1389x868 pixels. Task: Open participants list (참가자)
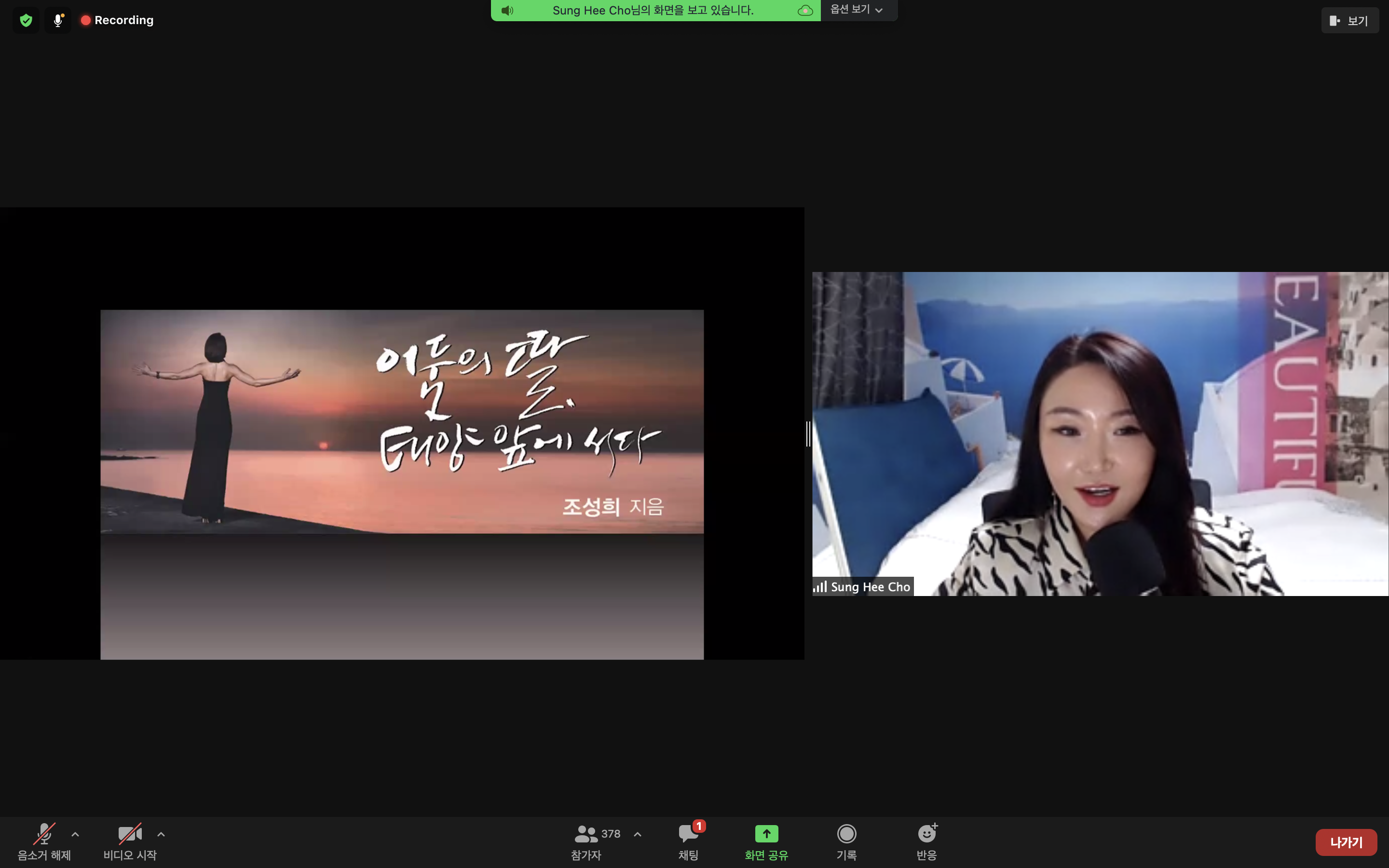click(586, 841)
